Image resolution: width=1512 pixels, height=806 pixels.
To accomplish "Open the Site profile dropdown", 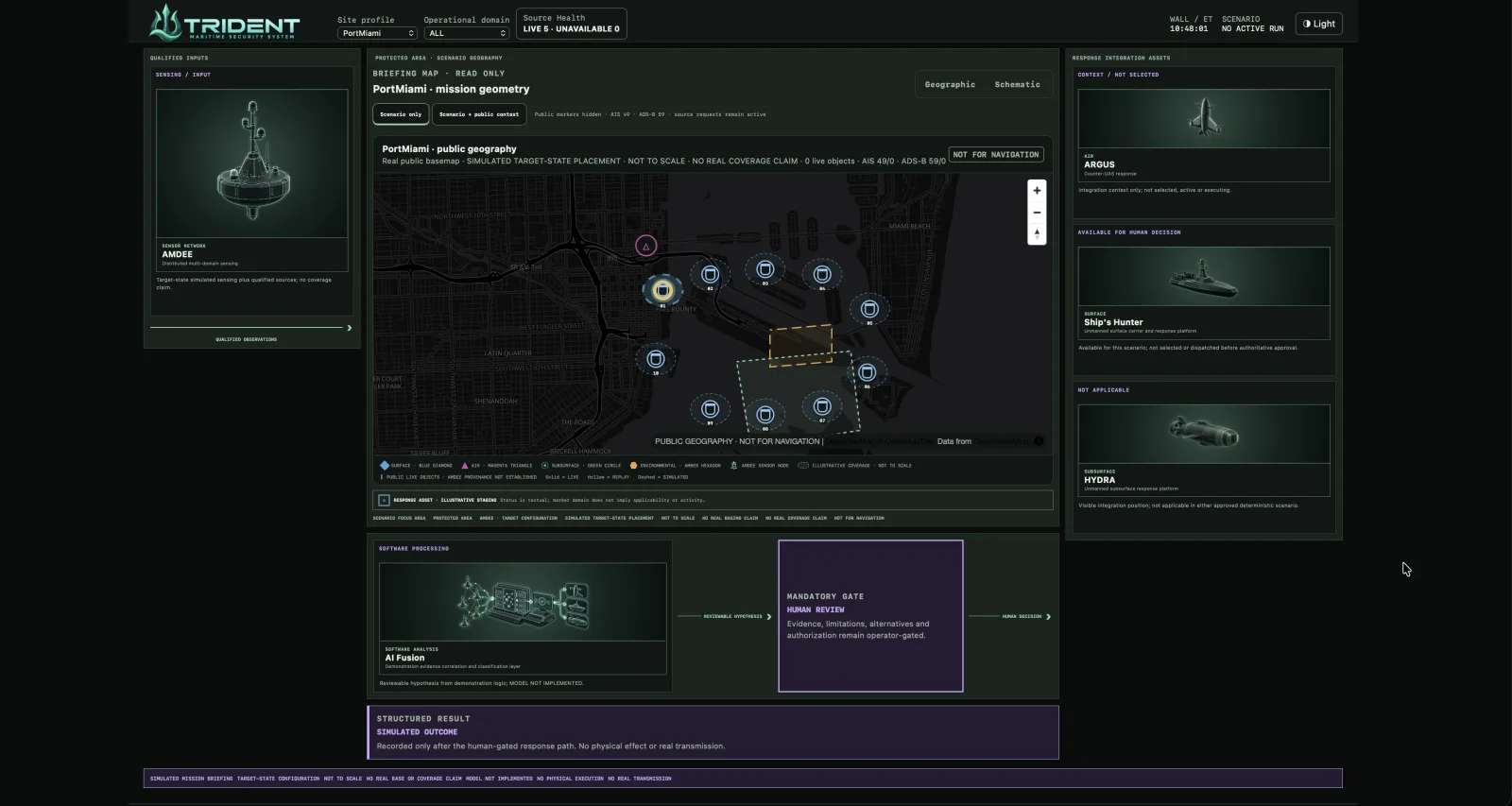I will (x=377, y=33).
